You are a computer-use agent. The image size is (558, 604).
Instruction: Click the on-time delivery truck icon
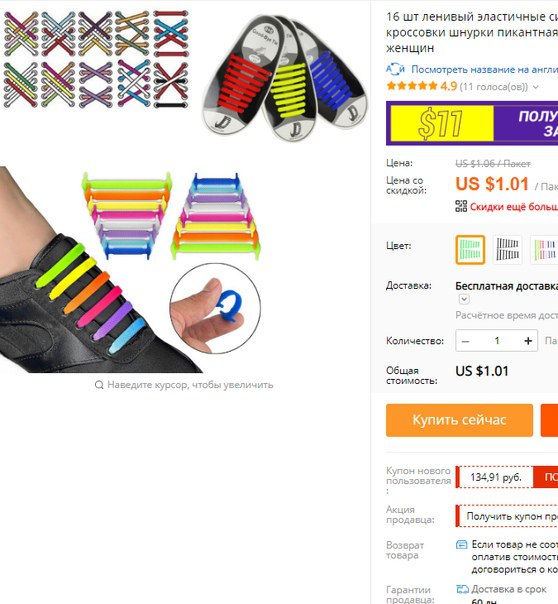click(x=462, y=589)
